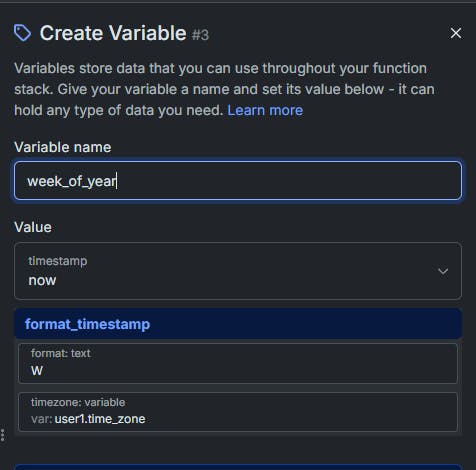Grab the dotted drag handle on left edge

click(2, 435)
